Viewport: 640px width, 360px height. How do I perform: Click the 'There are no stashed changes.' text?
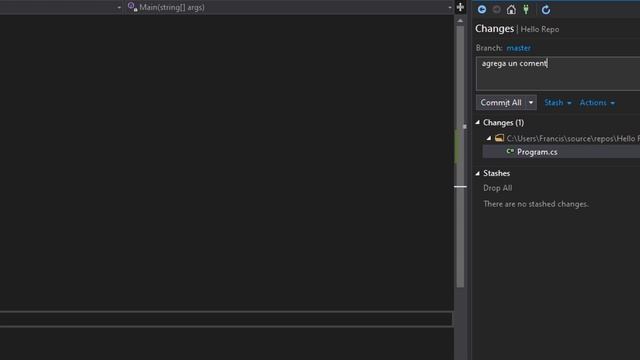[x=536, y=204]
